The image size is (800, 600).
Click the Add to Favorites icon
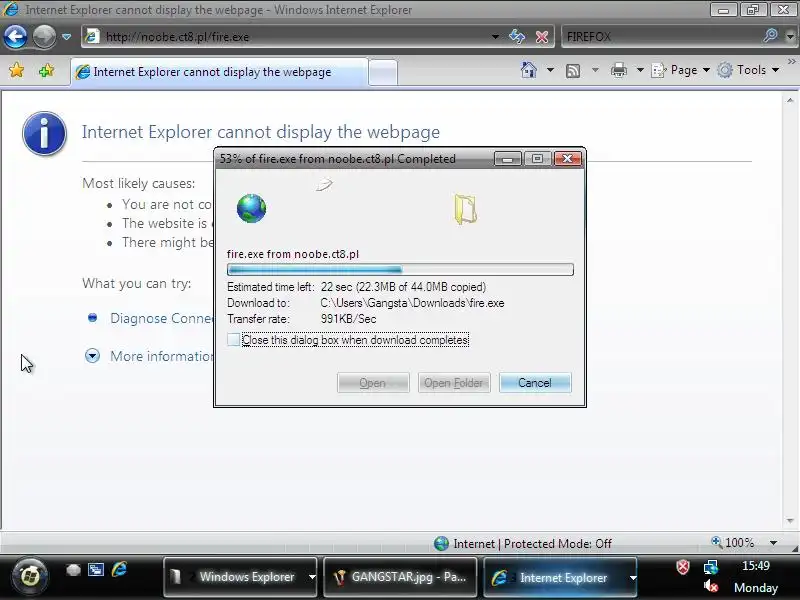46,70
